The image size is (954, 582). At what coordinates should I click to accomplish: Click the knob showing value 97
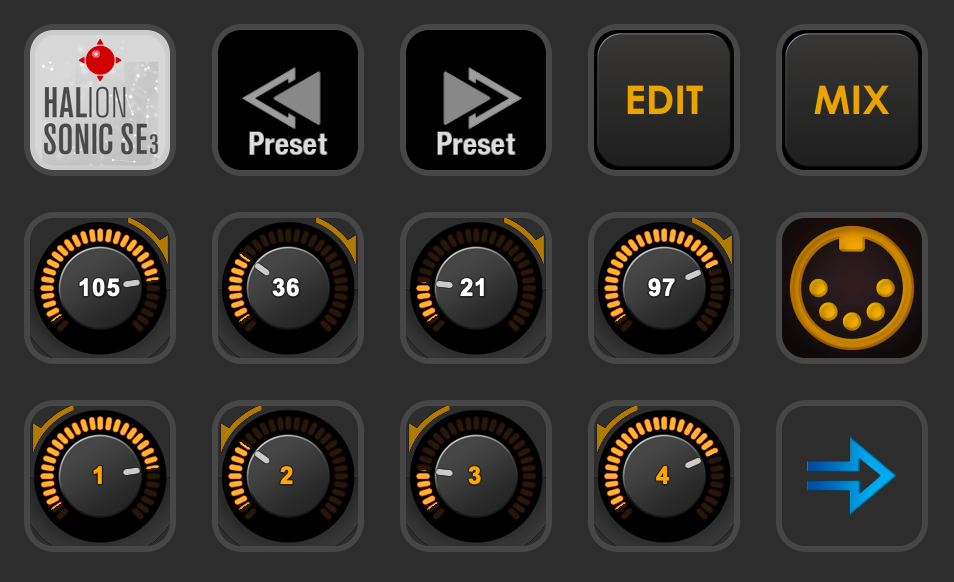tap(664, 288)
